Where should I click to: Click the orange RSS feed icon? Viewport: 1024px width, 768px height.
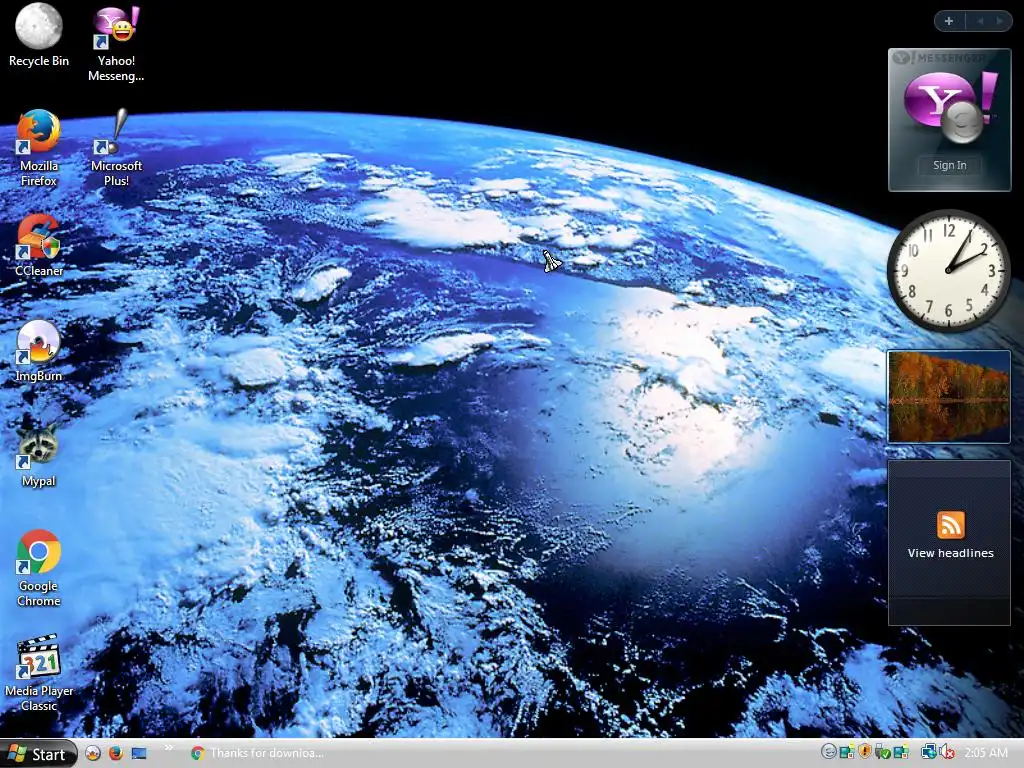[950, 525]
